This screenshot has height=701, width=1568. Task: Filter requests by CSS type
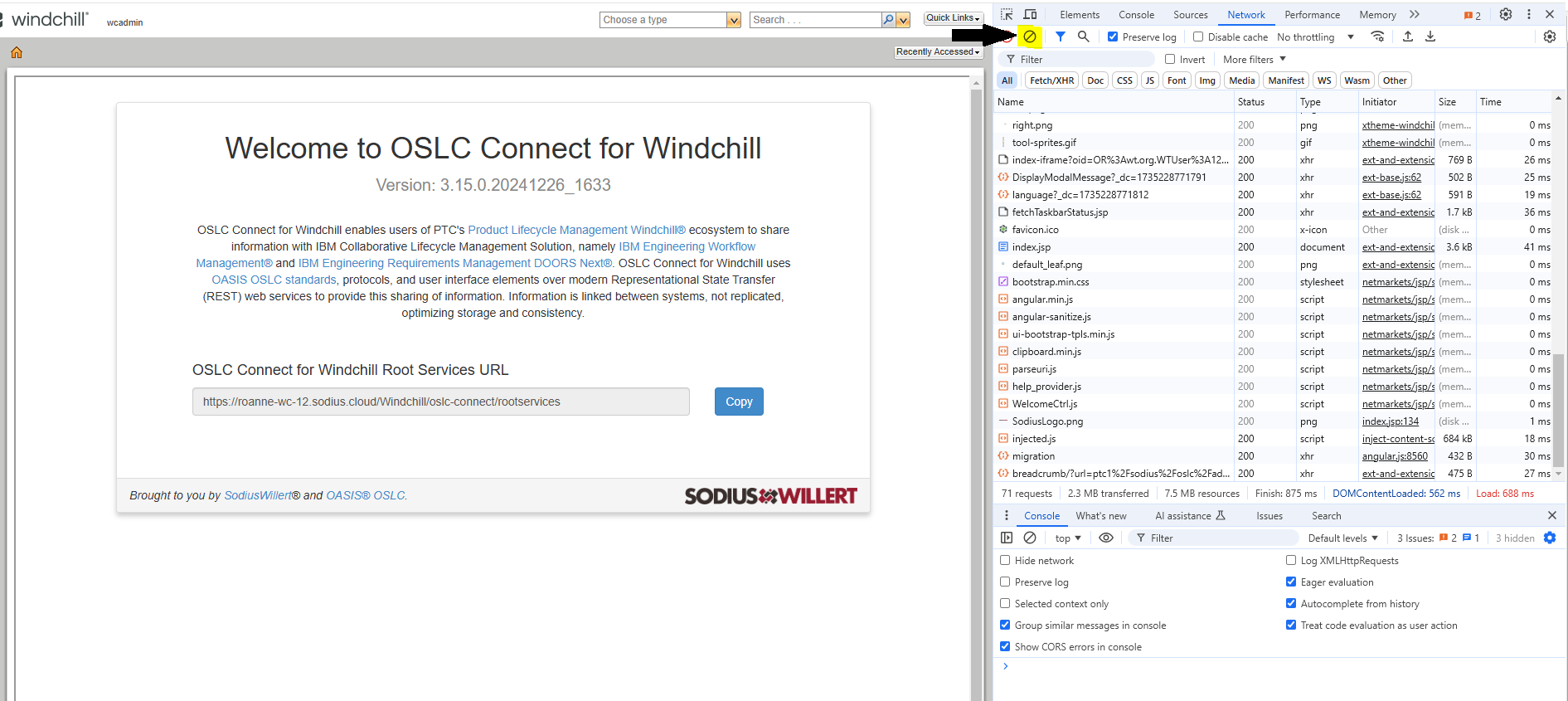pos(1124,80)
